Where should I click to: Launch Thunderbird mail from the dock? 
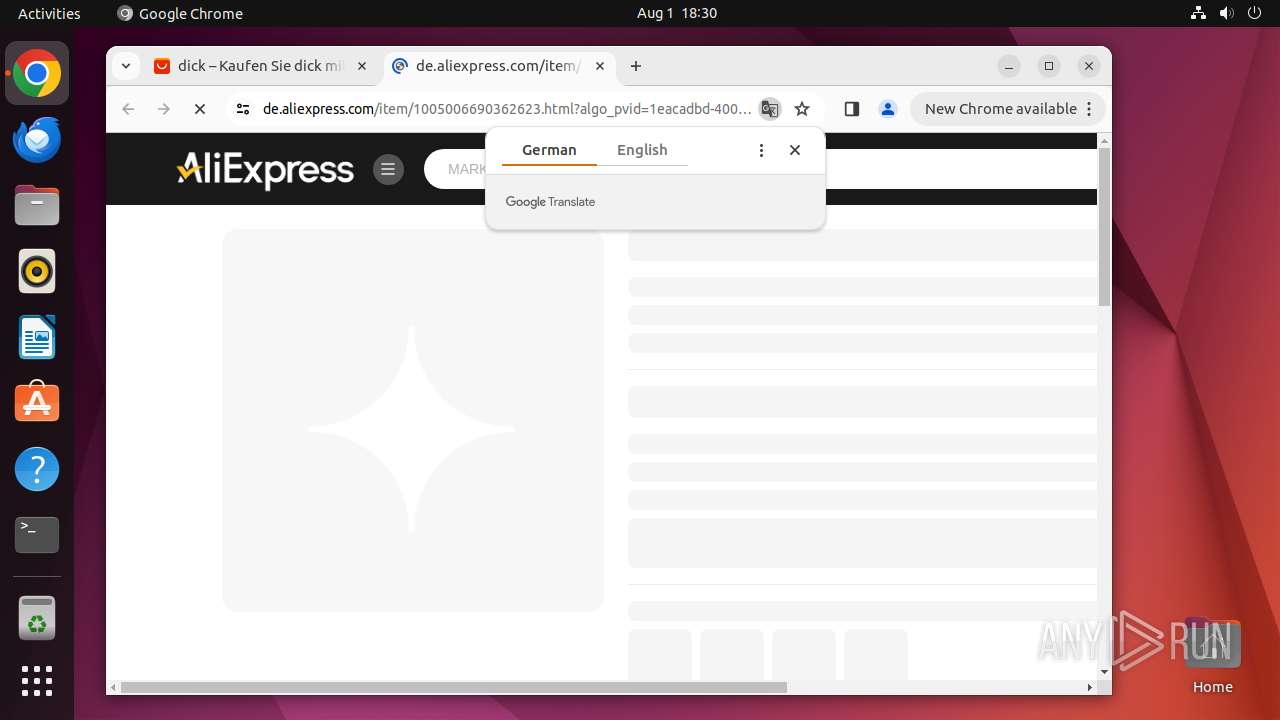[x=37, y=139]
